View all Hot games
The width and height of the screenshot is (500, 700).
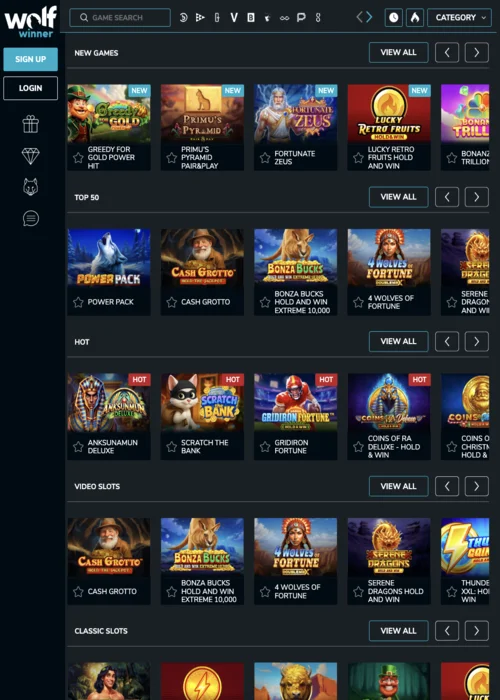pos(398,342)
